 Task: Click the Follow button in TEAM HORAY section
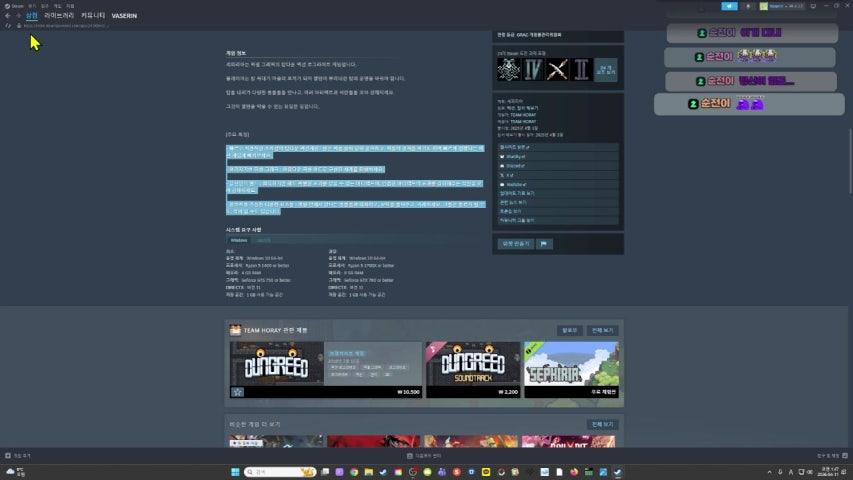[x=570, y=330]
